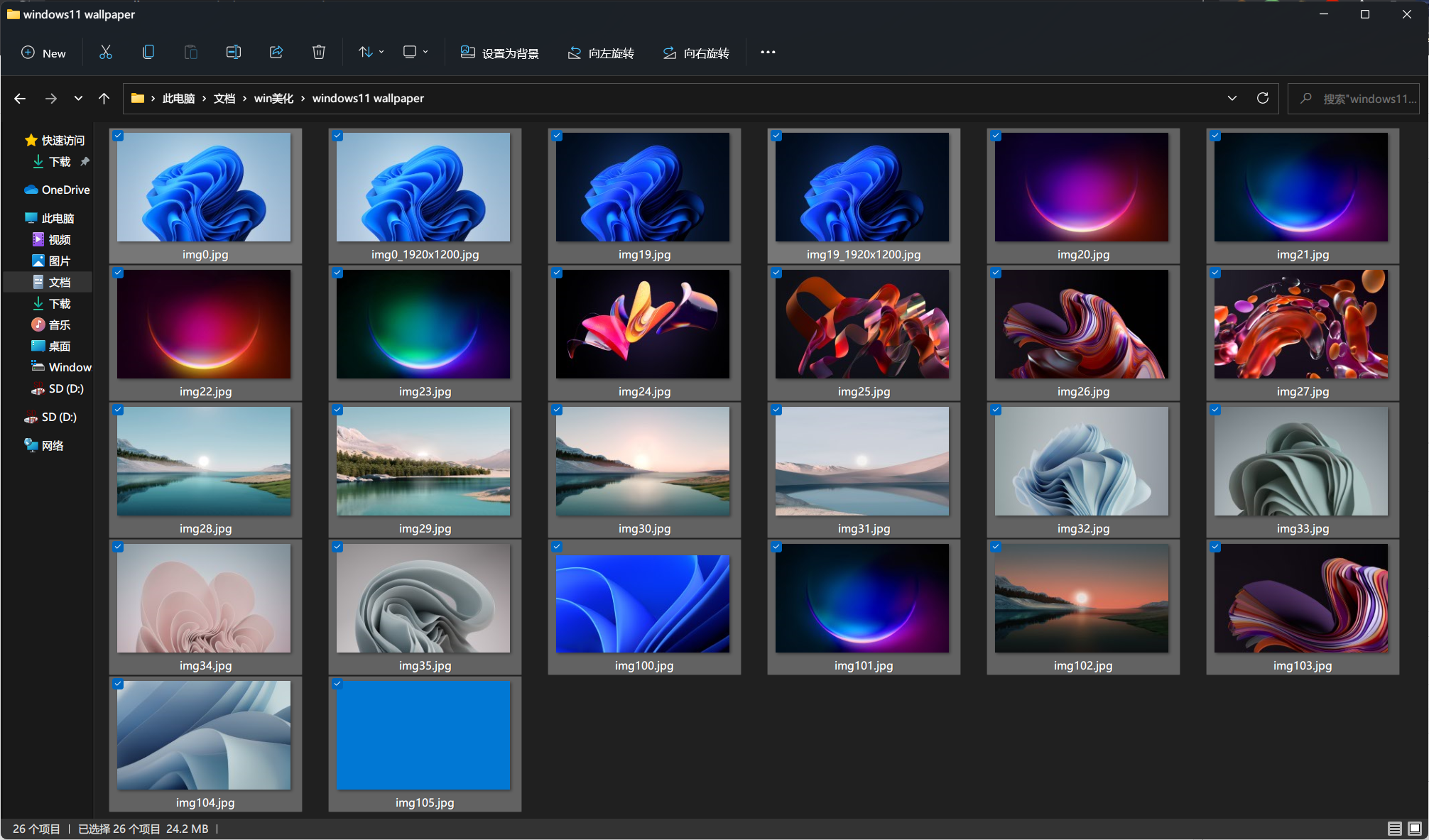
Task: Click the 向右旋转 rotate right button
Action: click(696, 53)
